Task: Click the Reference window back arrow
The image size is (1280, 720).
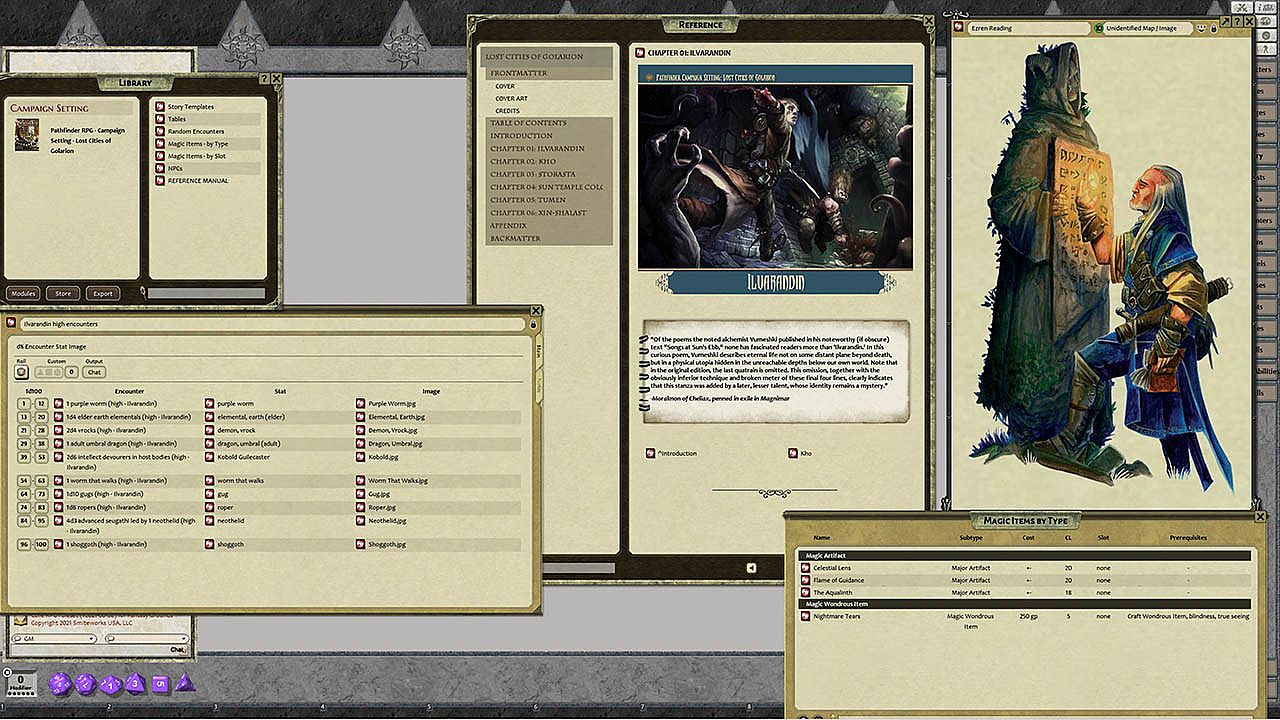Action: [x=752, y=568]
